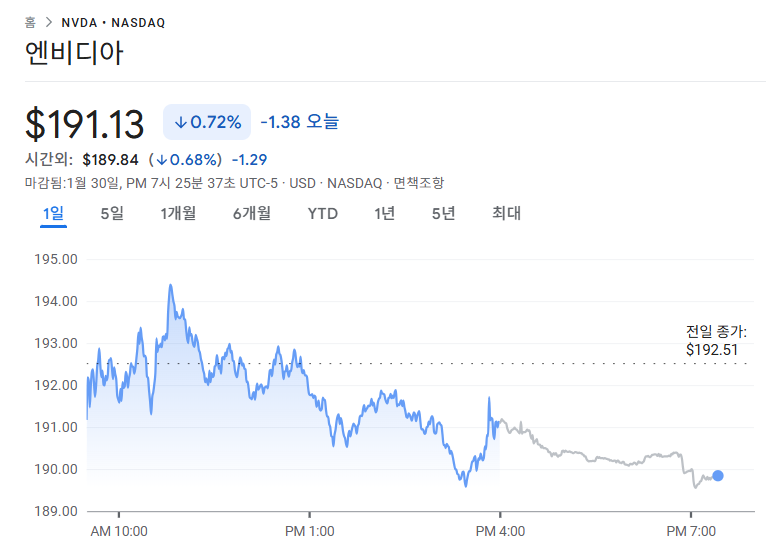766x559 pixels.
Task: Click the $191.13 main price
Action: tap(85, 124)
